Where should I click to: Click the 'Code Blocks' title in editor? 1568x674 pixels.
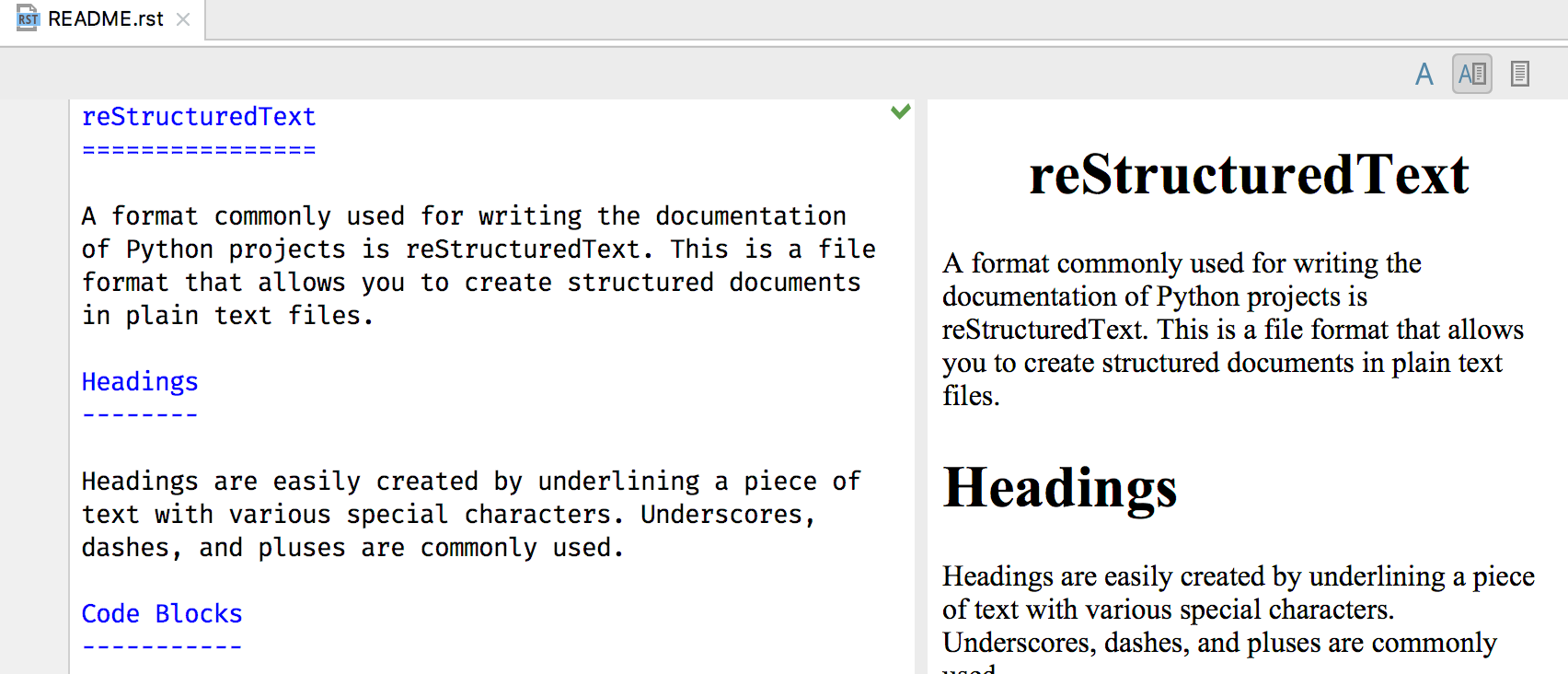(162, 614)
